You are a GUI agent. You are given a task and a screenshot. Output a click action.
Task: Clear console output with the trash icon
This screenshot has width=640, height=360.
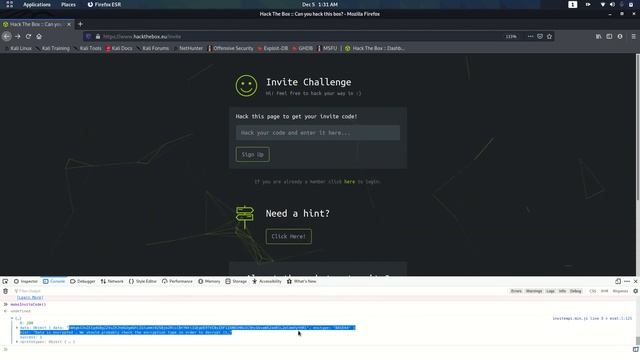[5, 291]
